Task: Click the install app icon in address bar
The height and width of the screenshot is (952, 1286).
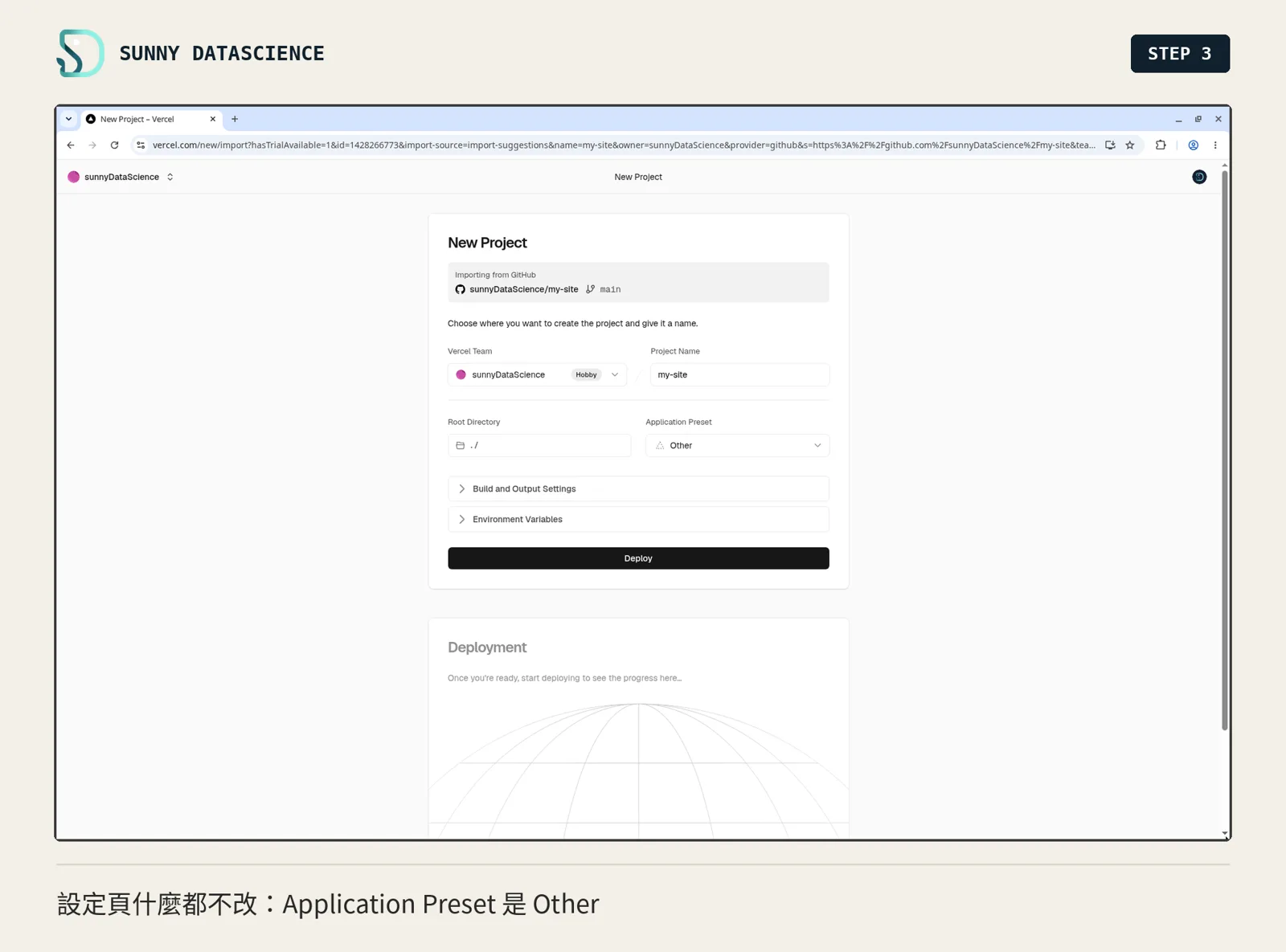Action: 1110,145
